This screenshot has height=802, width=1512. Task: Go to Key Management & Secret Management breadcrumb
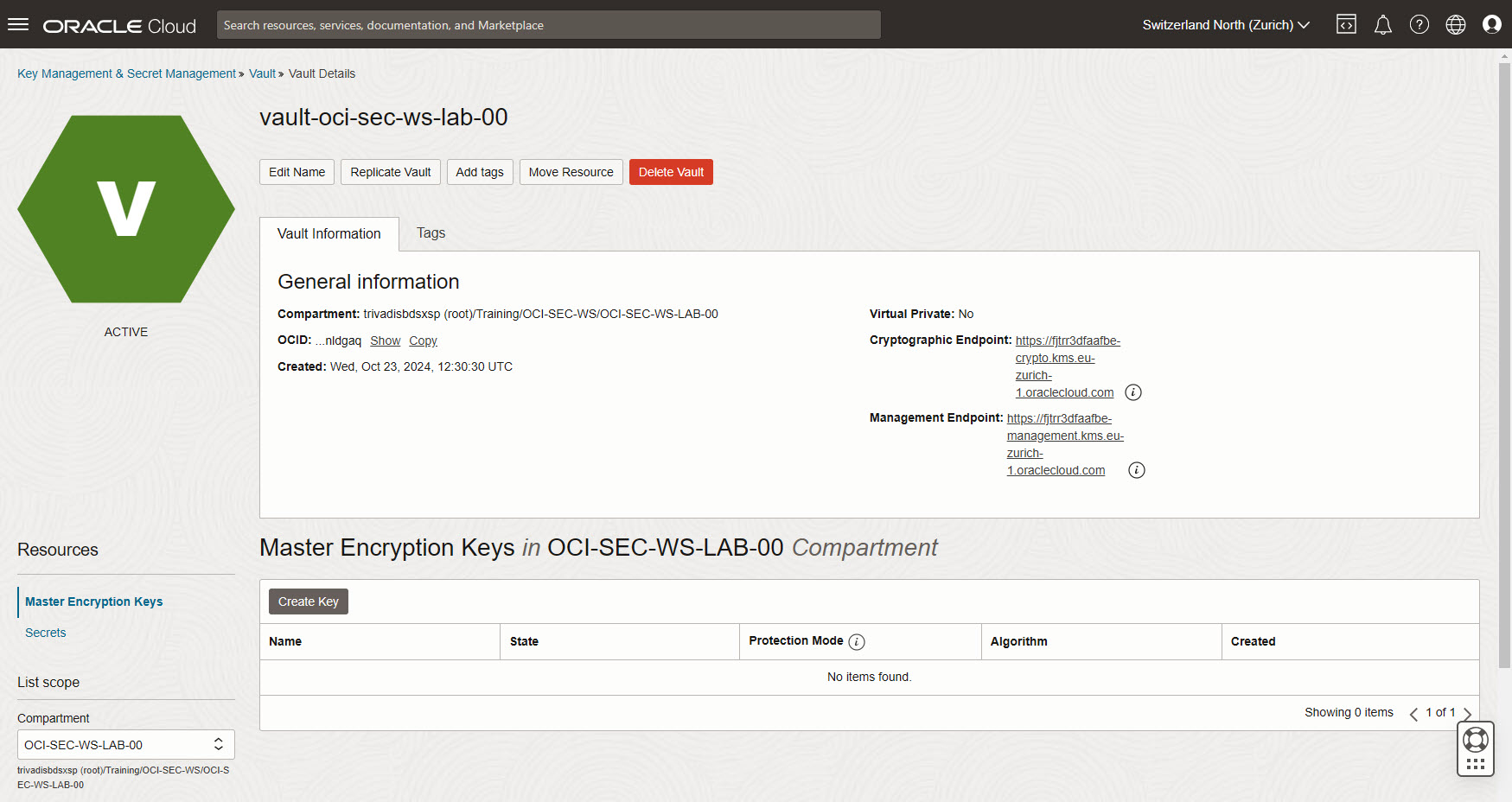click(x=126, y=73)
